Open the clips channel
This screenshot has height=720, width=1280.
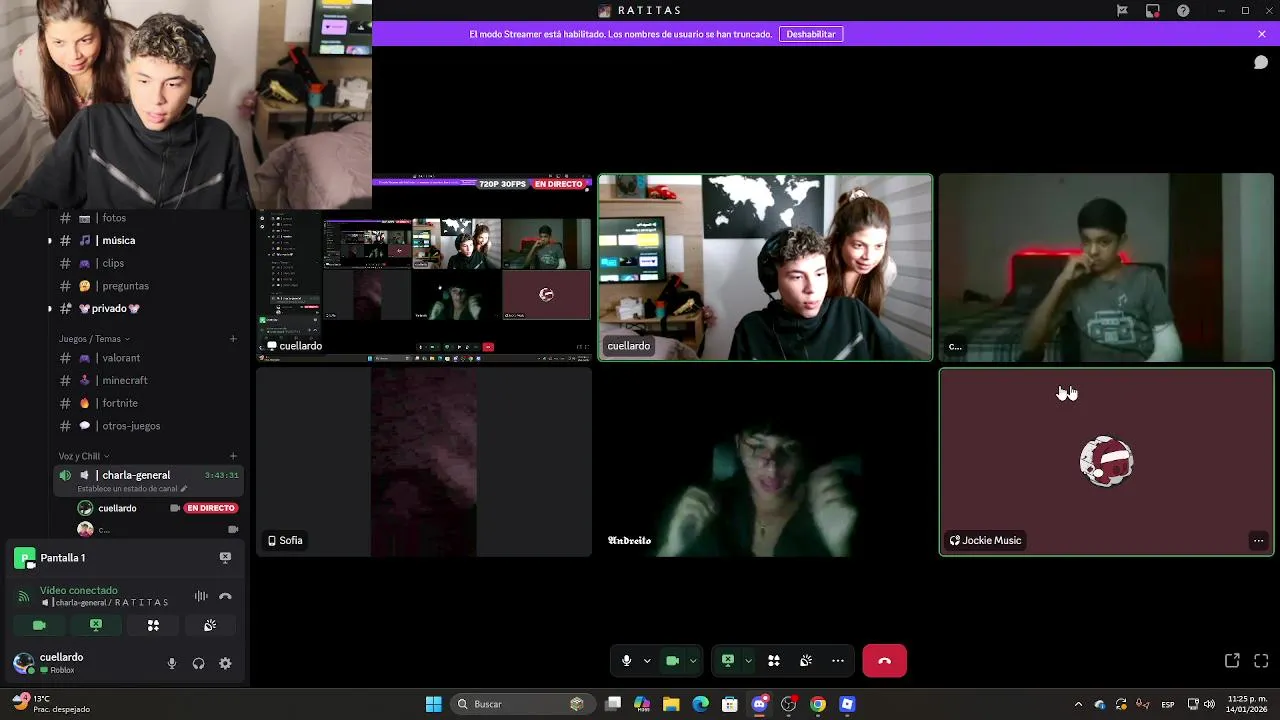[x=150, y=263]
